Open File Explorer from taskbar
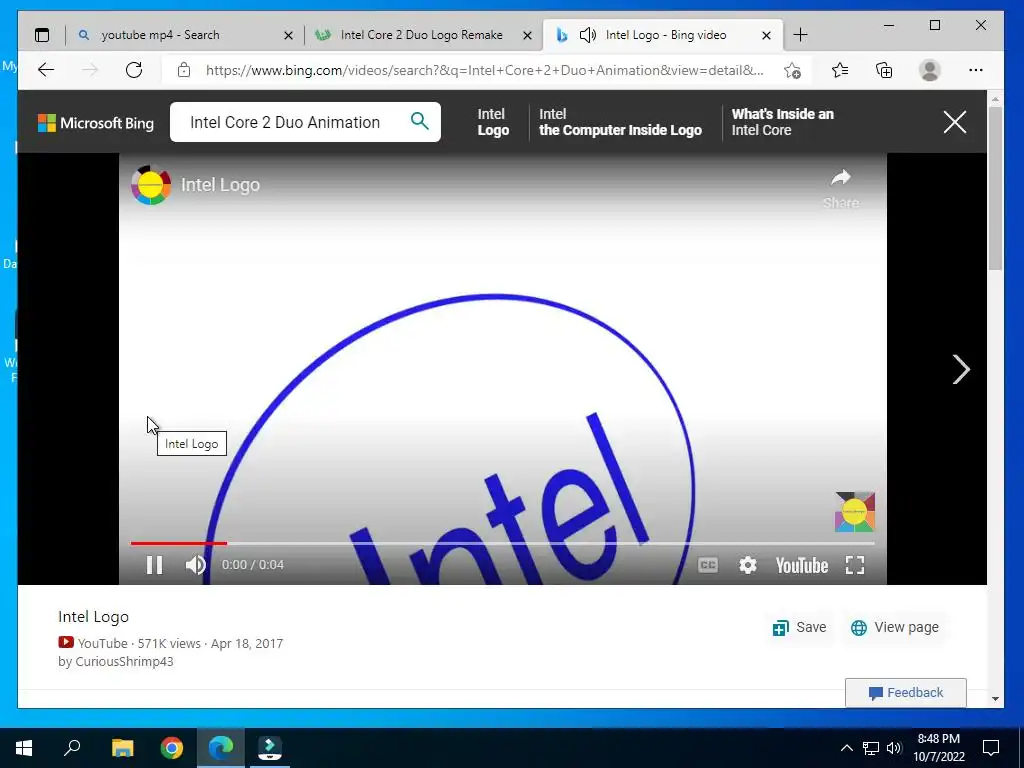 (x=122, y=748)
